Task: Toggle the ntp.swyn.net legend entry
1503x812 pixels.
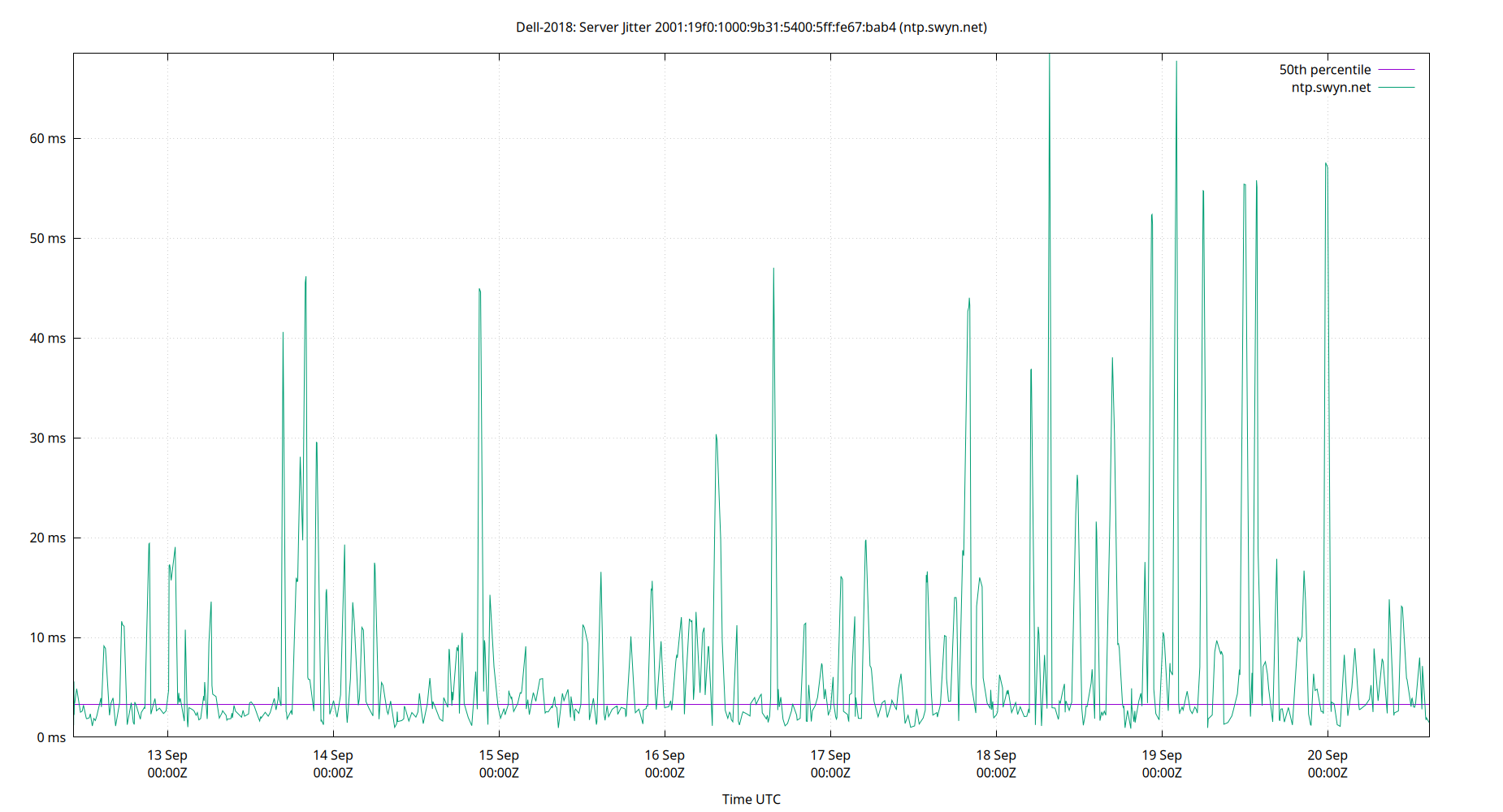Action: click(1331, 87)
